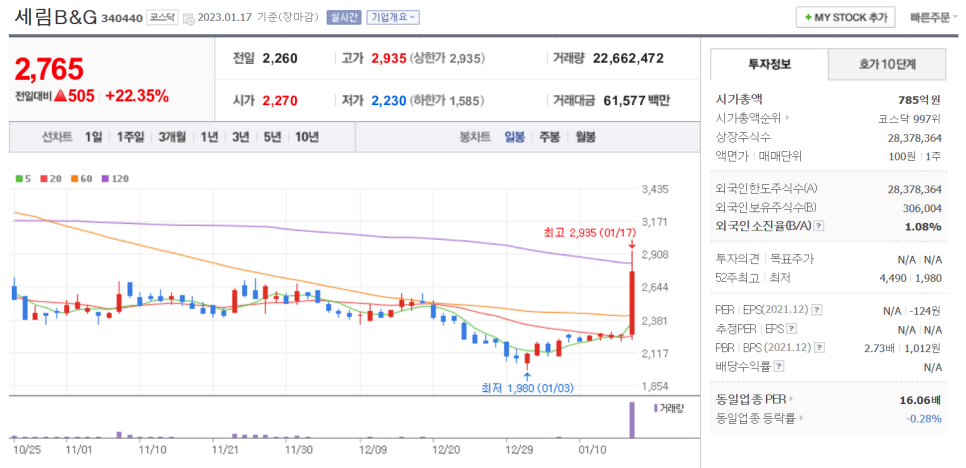Click the red 20-day moving average legend
This screenshot has height=468, width=966.
50,179
